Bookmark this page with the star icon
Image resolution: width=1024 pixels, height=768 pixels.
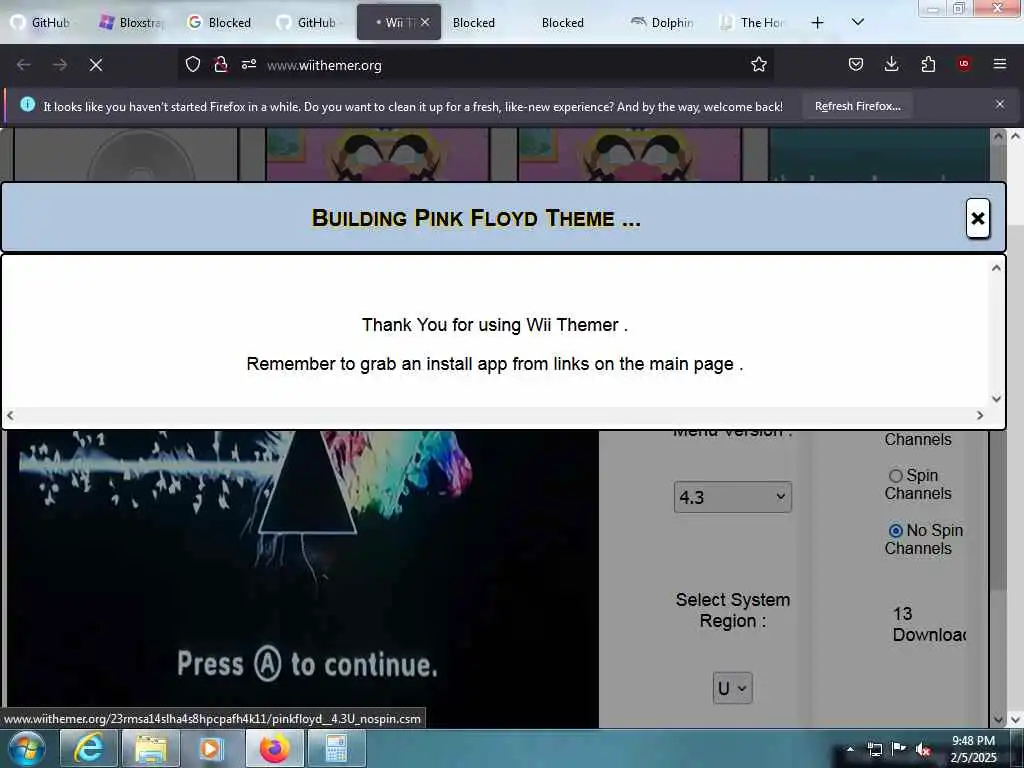[x=758, y=64]
